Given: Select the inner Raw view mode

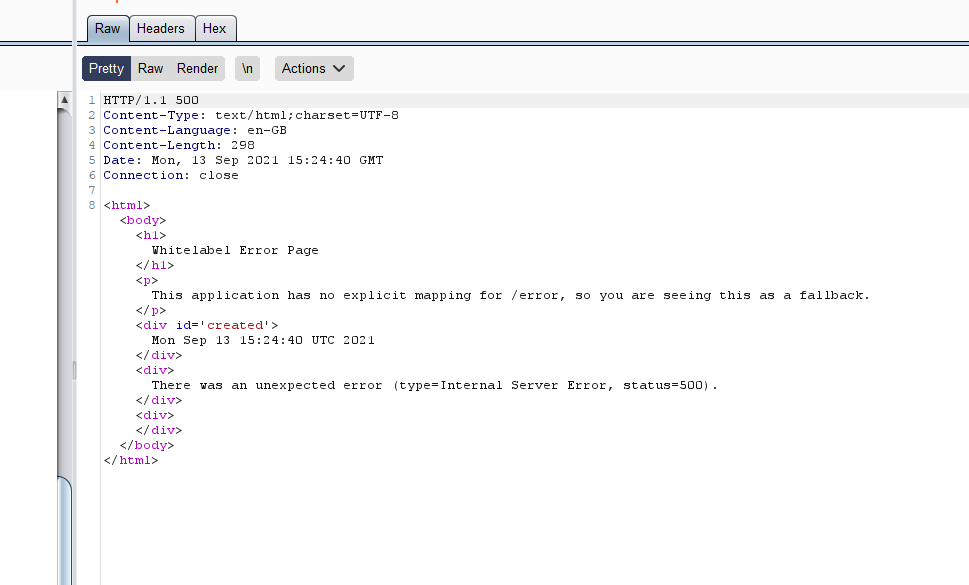Looking at the screenshot, I should [150, 69].
